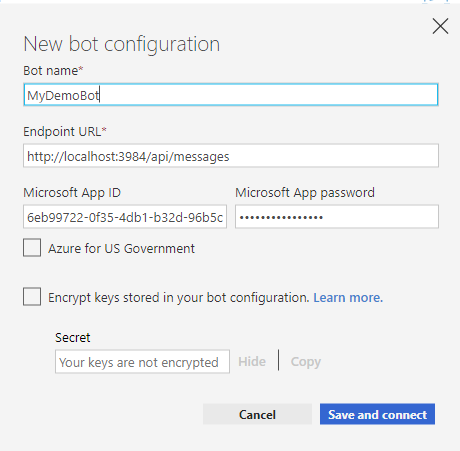
Task: Click the Bot name input field
Action: click(x=231, y=95)
